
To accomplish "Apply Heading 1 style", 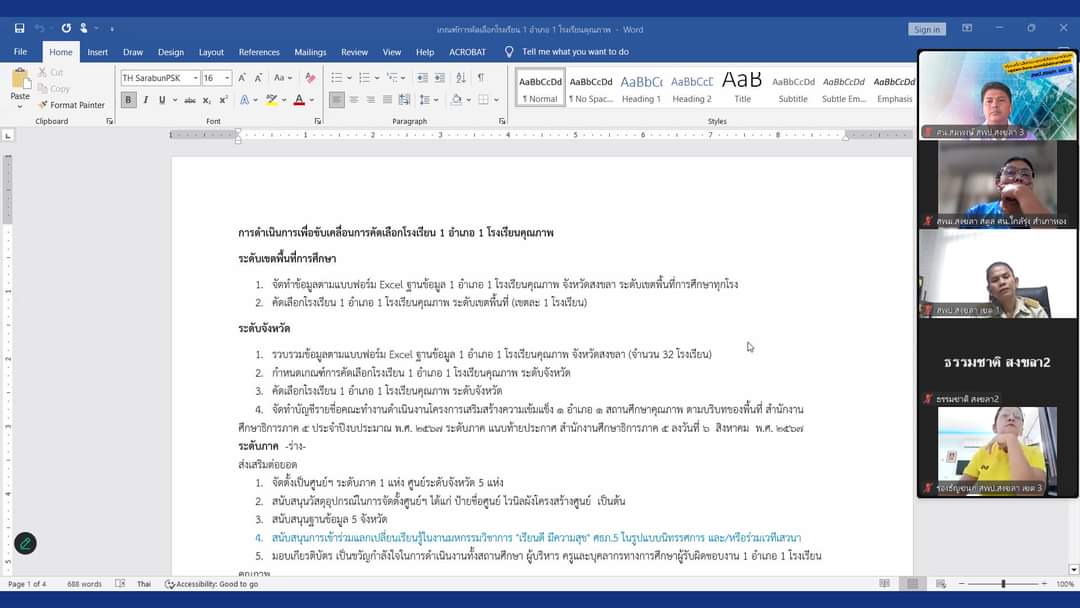I will click(x=641, y=88).
